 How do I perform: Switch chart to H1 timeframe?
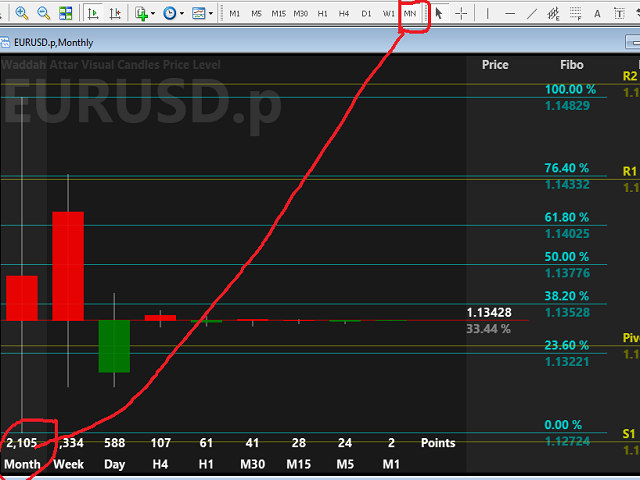coord(322,13)
